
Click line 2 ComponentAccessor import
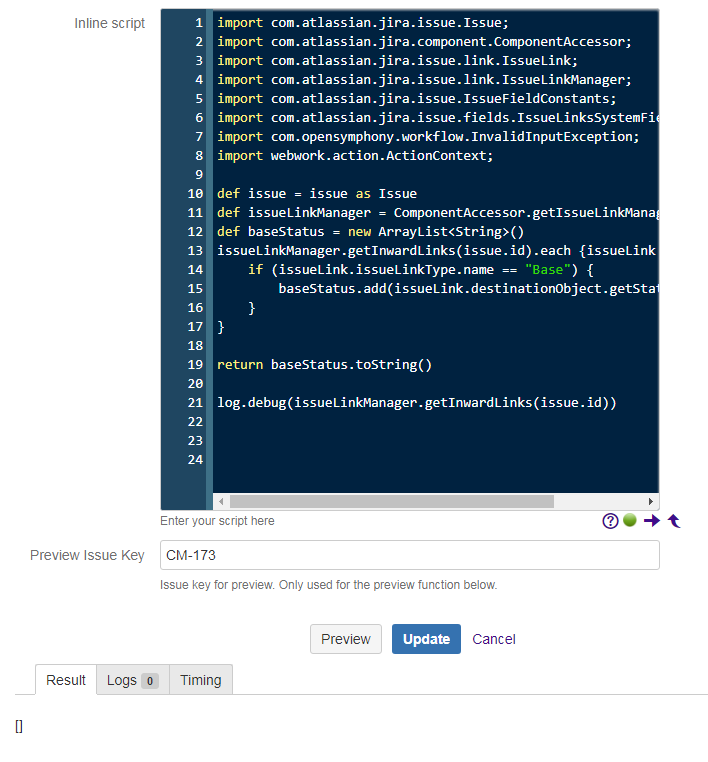click(424, 42)
